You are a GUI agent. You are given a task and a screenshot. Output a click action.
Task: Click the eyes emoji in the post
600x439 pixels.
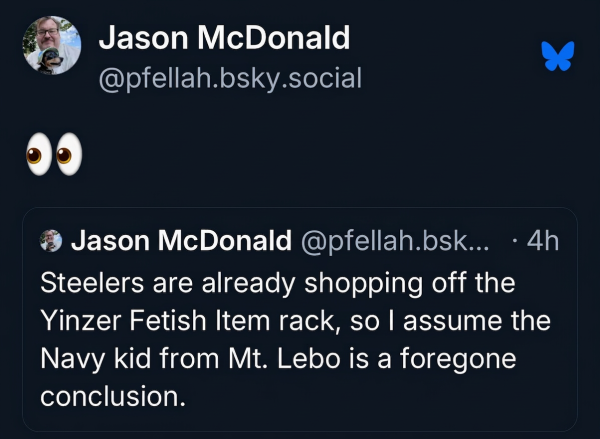pos(52,158)
